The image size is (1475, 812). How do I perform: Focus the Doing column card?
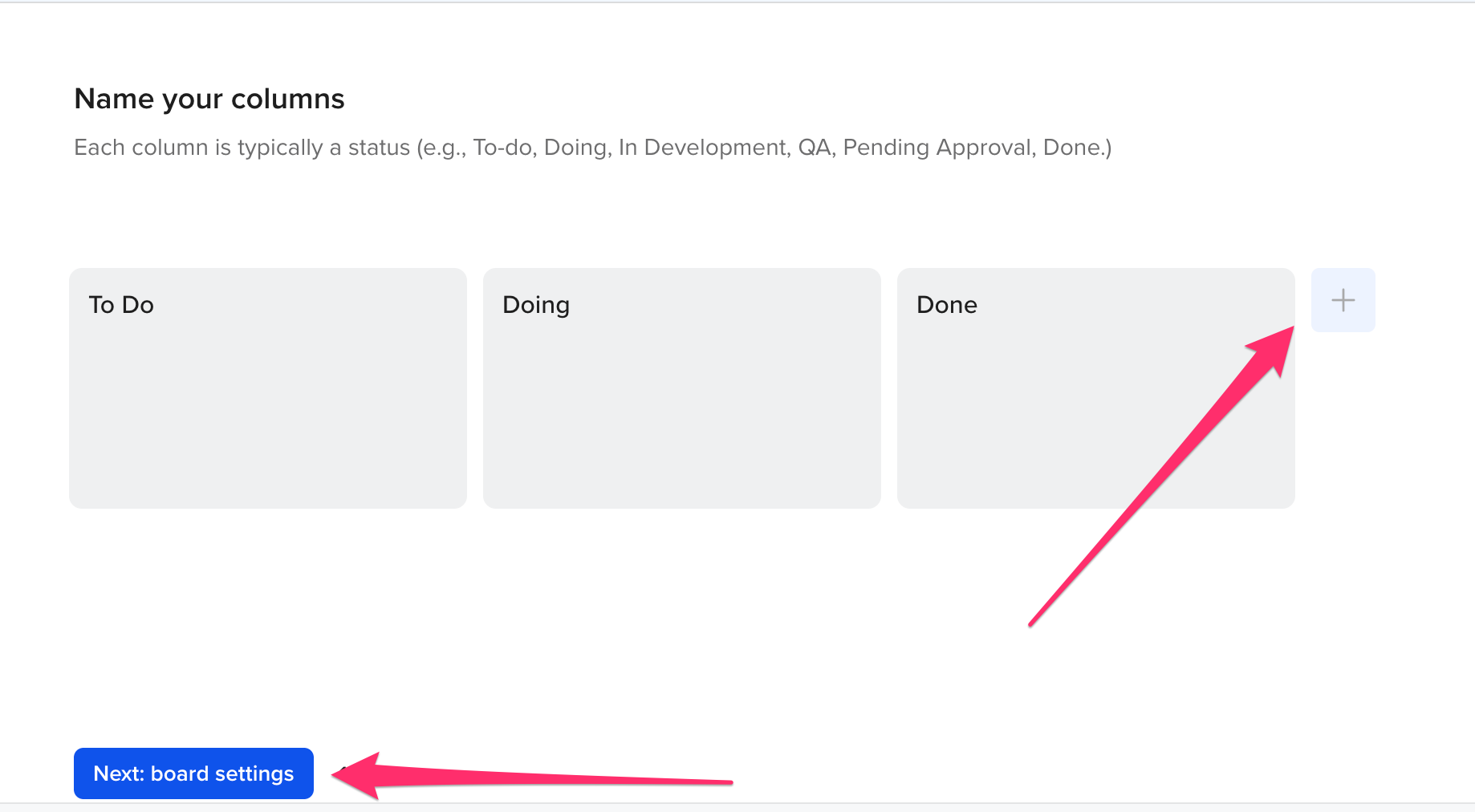[x=682, y=388]
